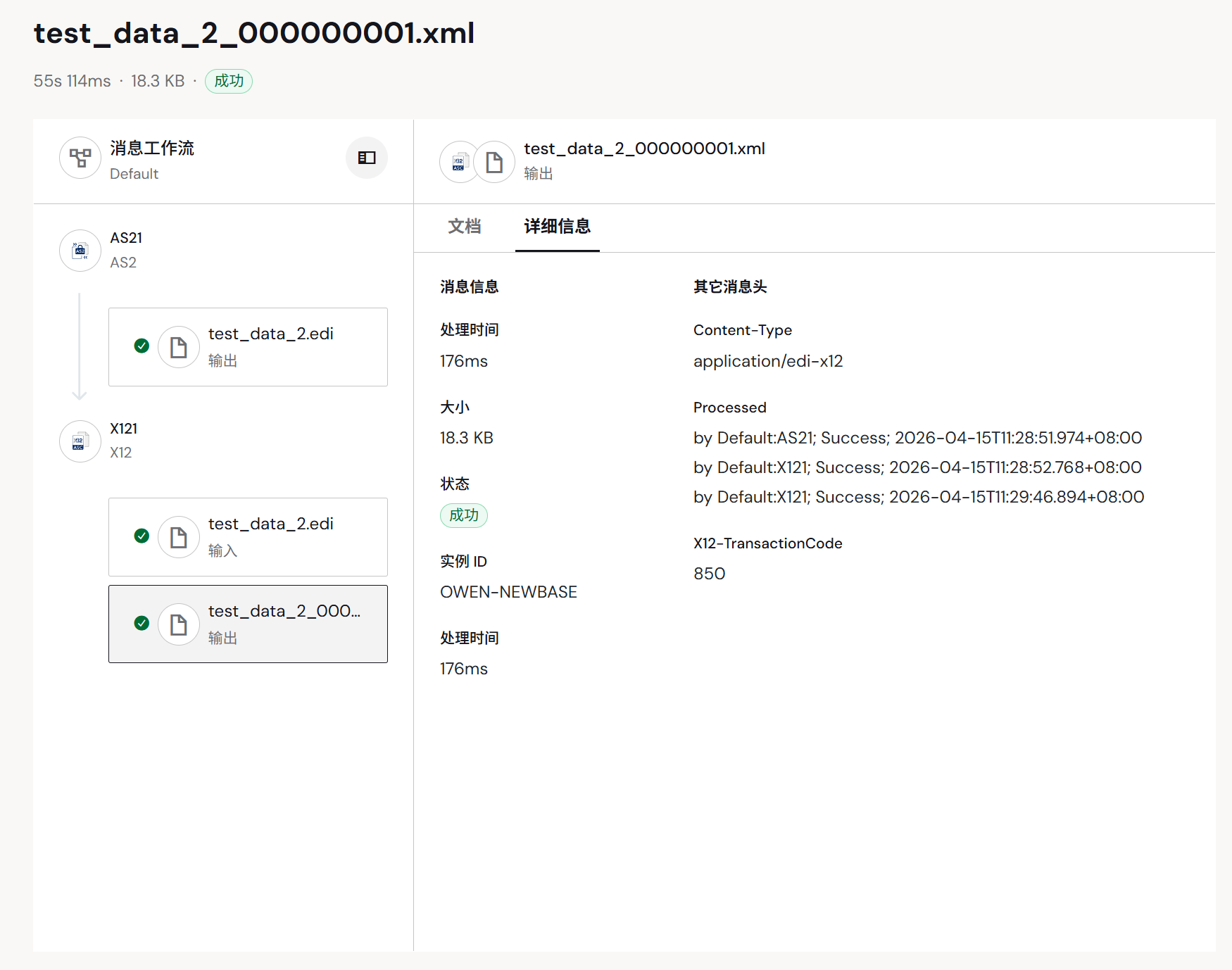
Task: Select X121 test_data_2.edi 输入 card
Action: (248, 537)
